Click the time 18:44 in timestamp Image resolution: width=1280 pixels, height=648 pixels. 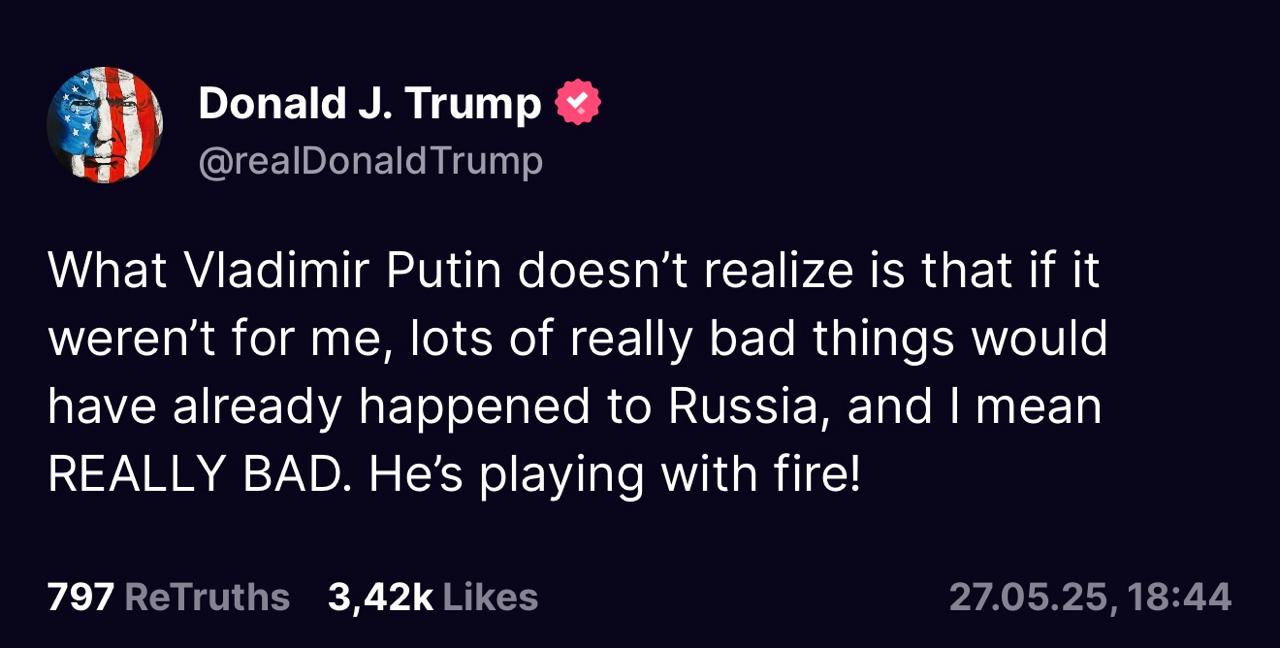tap(1179, 597)
